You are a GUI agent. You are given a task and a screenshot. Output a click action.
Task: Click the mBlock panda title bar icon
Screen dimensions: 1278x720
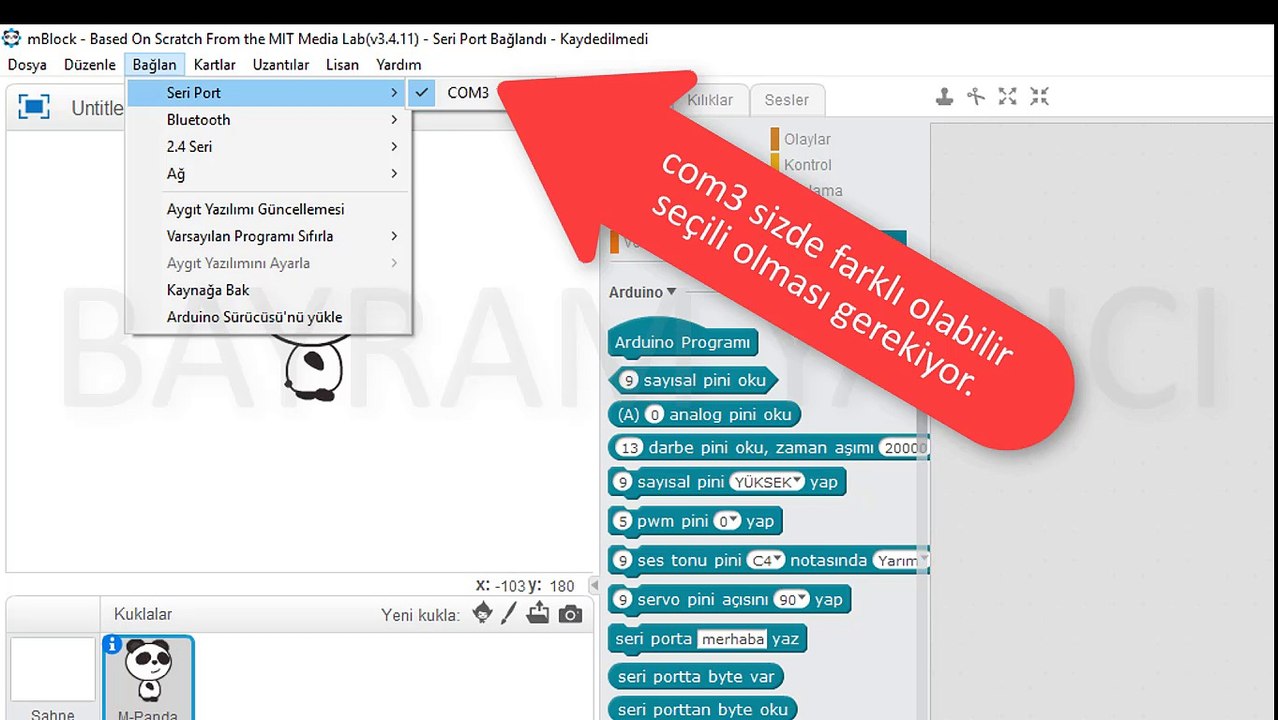[12, 39]
